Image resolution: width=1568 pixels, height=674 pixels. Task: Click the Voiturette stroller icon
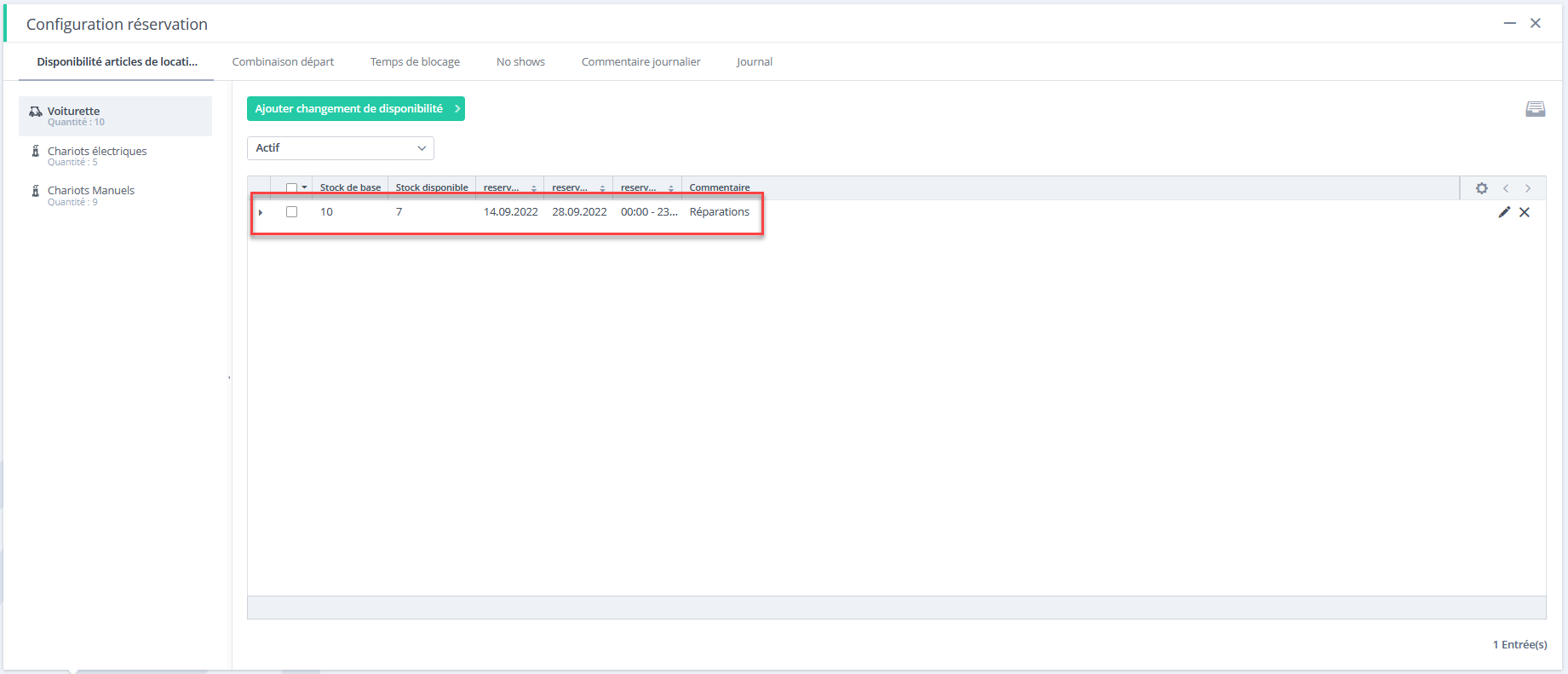click(x=36, y=112)
